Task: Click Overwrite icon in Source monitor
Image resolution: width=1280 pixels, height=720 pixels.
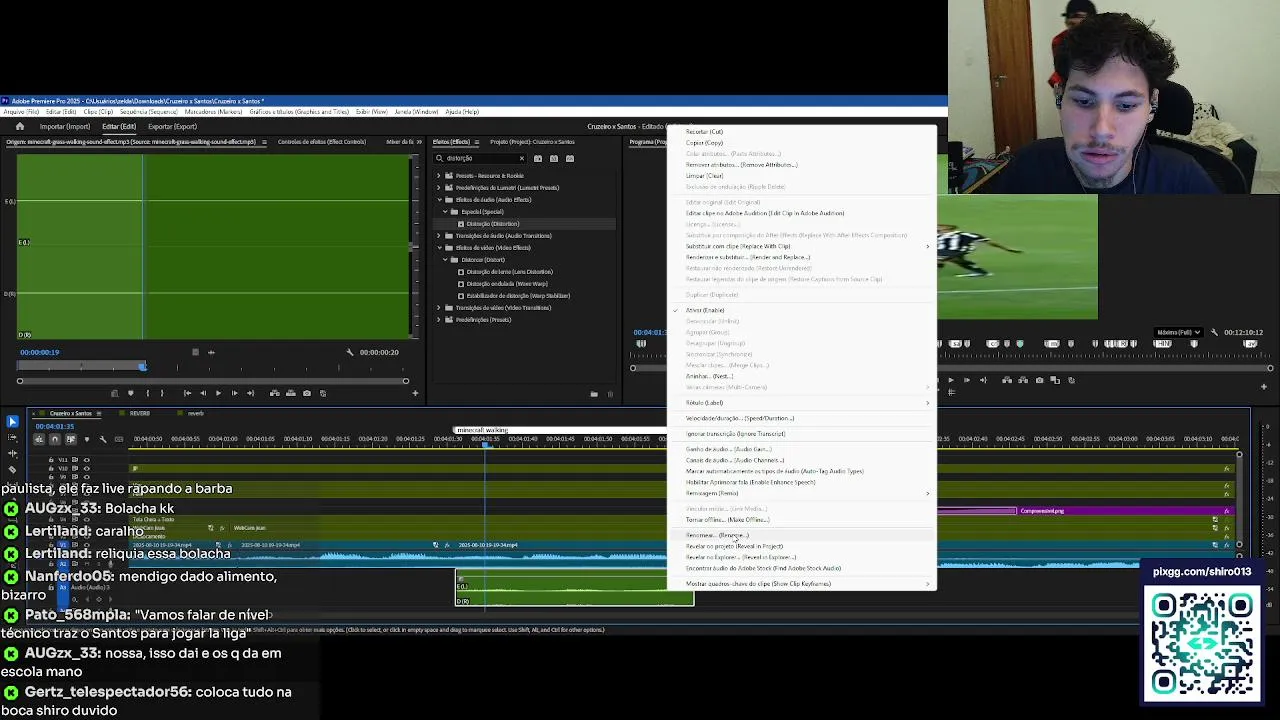Action: (290, 393)
